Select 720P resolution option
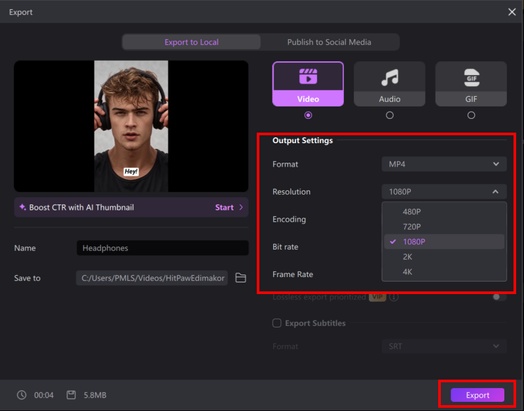 [444, 227]
